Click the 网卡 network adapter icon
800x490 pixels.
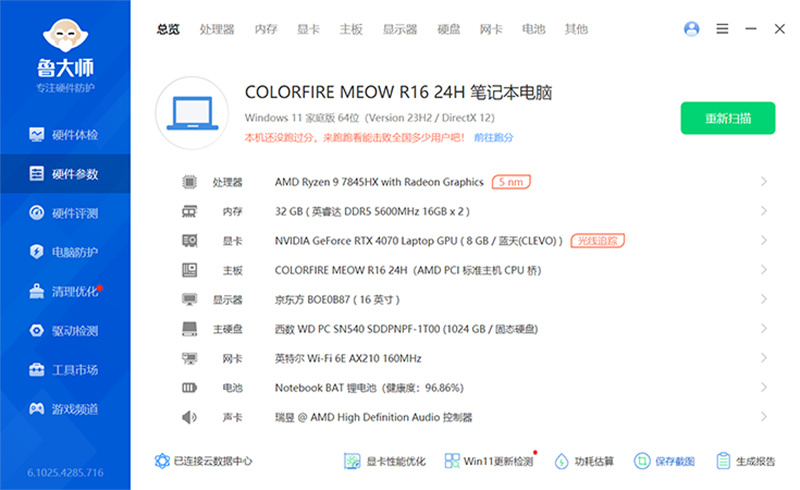189,358
